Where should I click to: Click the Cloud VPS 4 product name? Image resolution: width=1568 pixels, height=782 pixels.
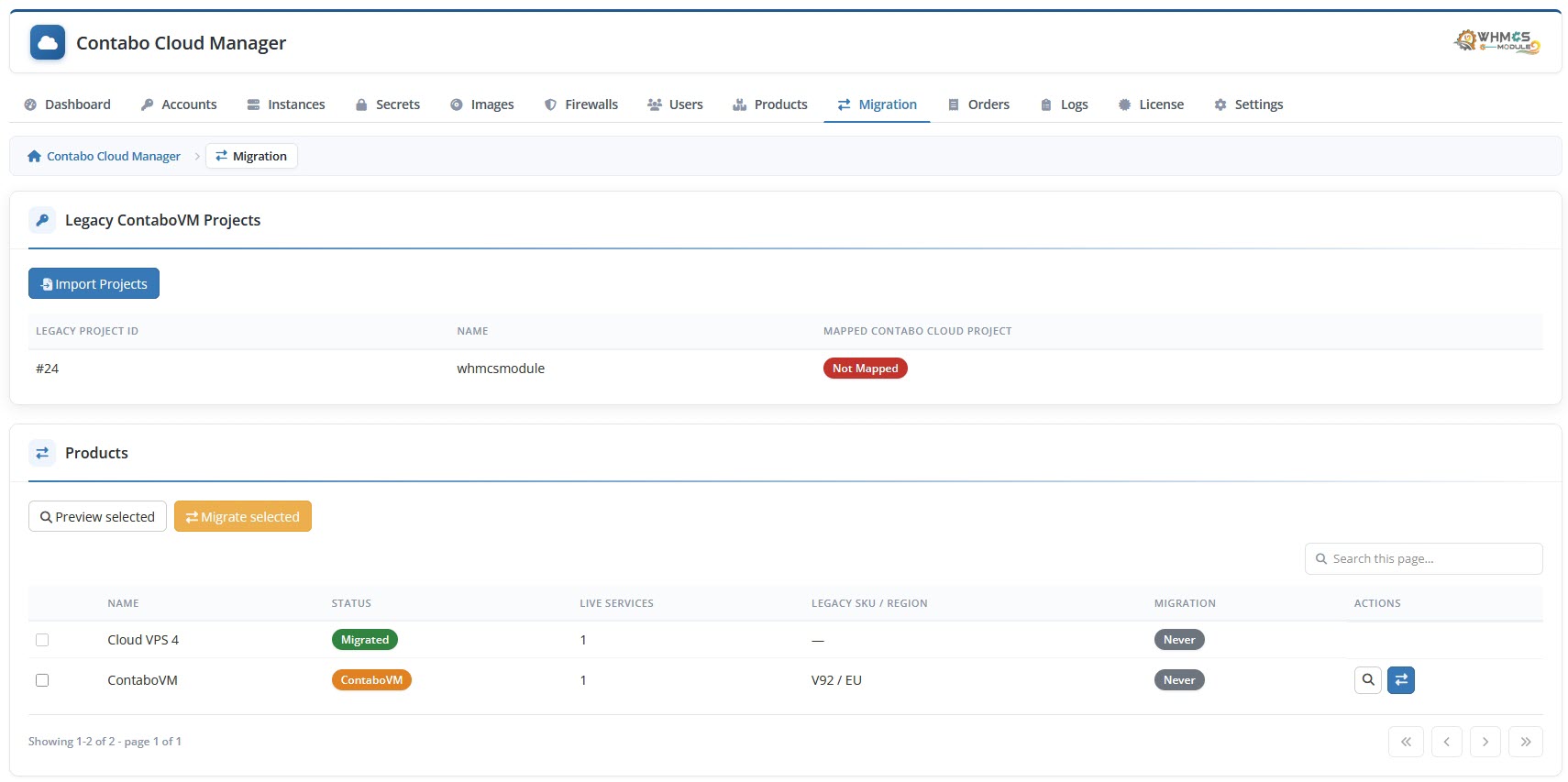[x=143, y=640]
